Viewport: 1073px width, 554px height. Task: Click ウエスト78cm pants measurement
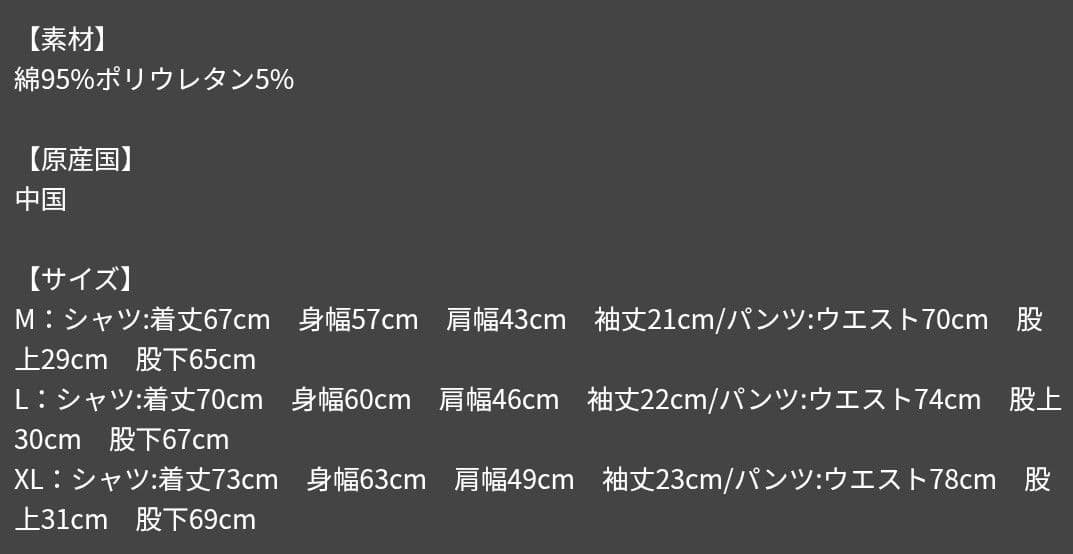pyautogui.click(x=910, y=480)
